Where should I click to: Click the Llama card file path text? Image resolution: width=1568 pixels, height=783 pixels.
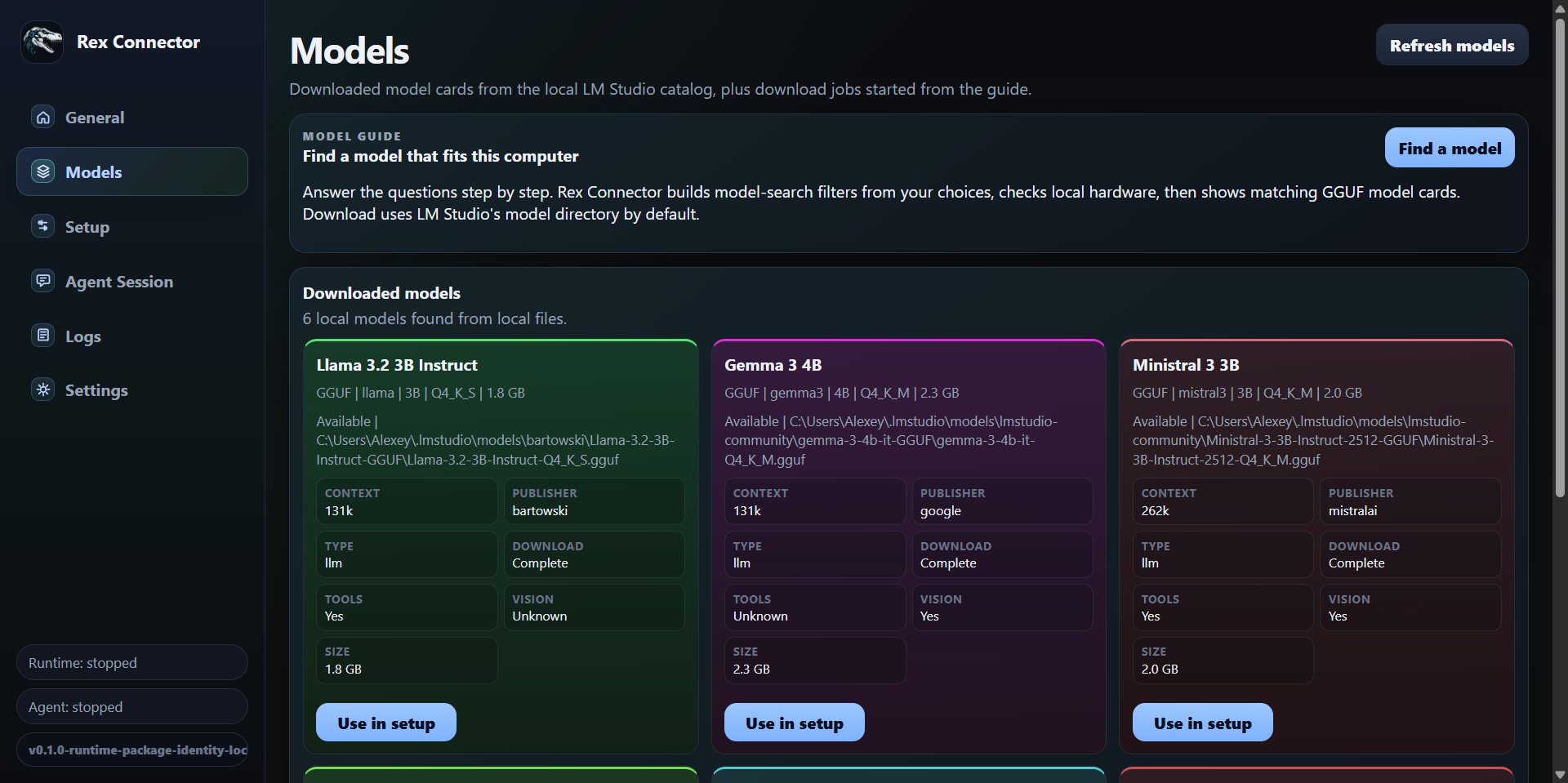(x=496, y=441)
